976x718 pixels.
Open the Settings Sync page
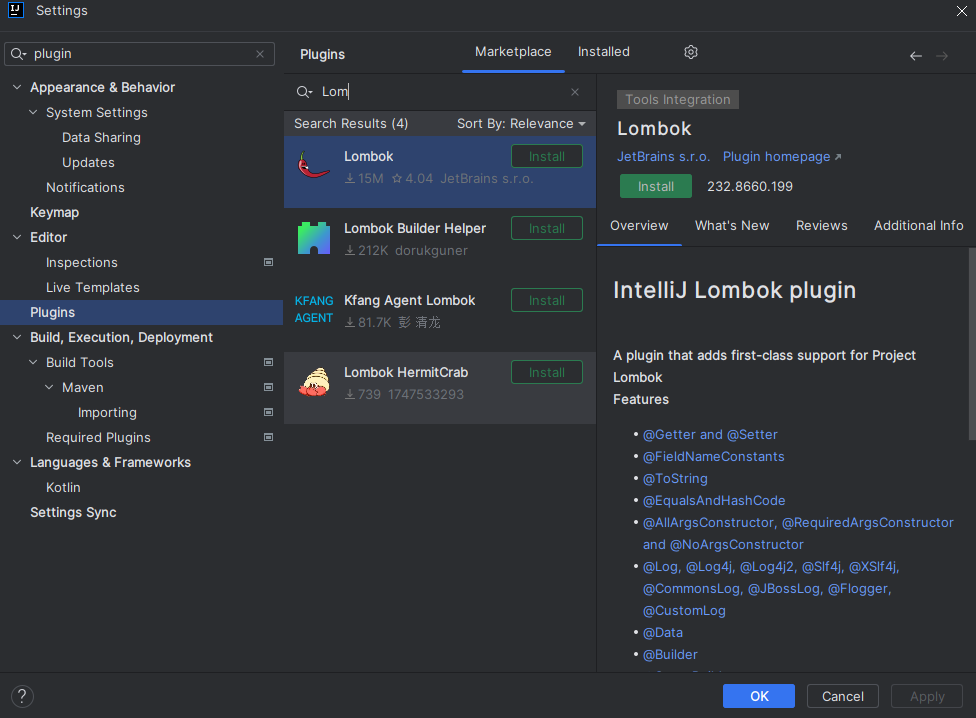pyautogui.click(x=73, y=512)
